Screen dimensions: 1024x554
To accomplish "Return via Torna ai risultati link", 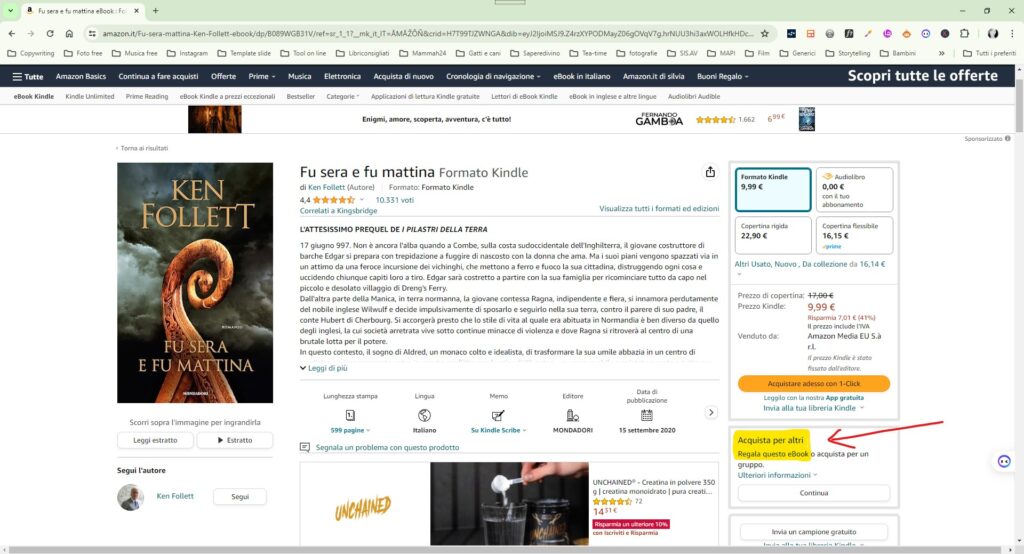I will pyautogui.click(x=142, y=148).
